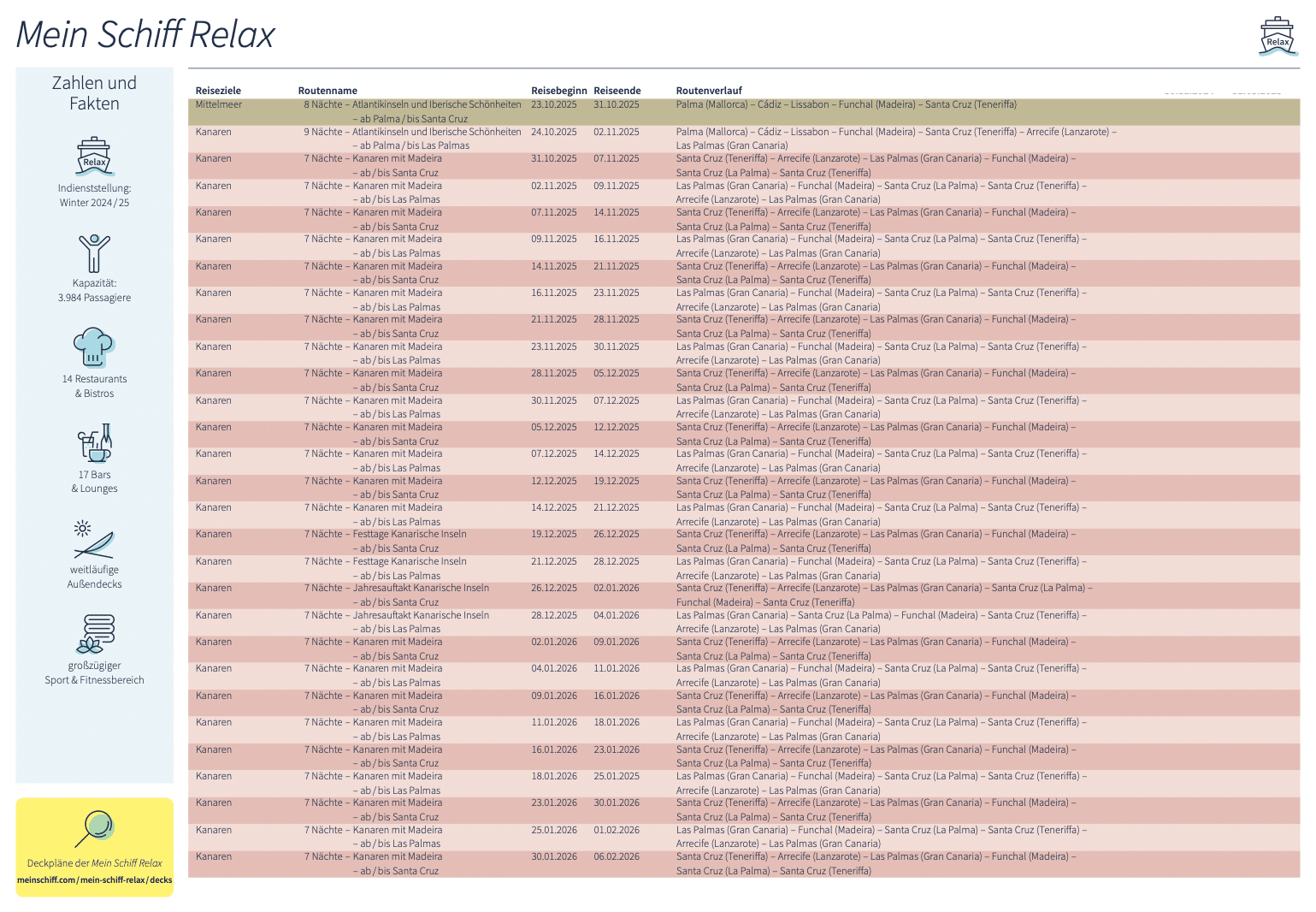This screenshot has width=1316, height=912.
Task: Click the Reisebeginn column header
Action: [558, 91]
